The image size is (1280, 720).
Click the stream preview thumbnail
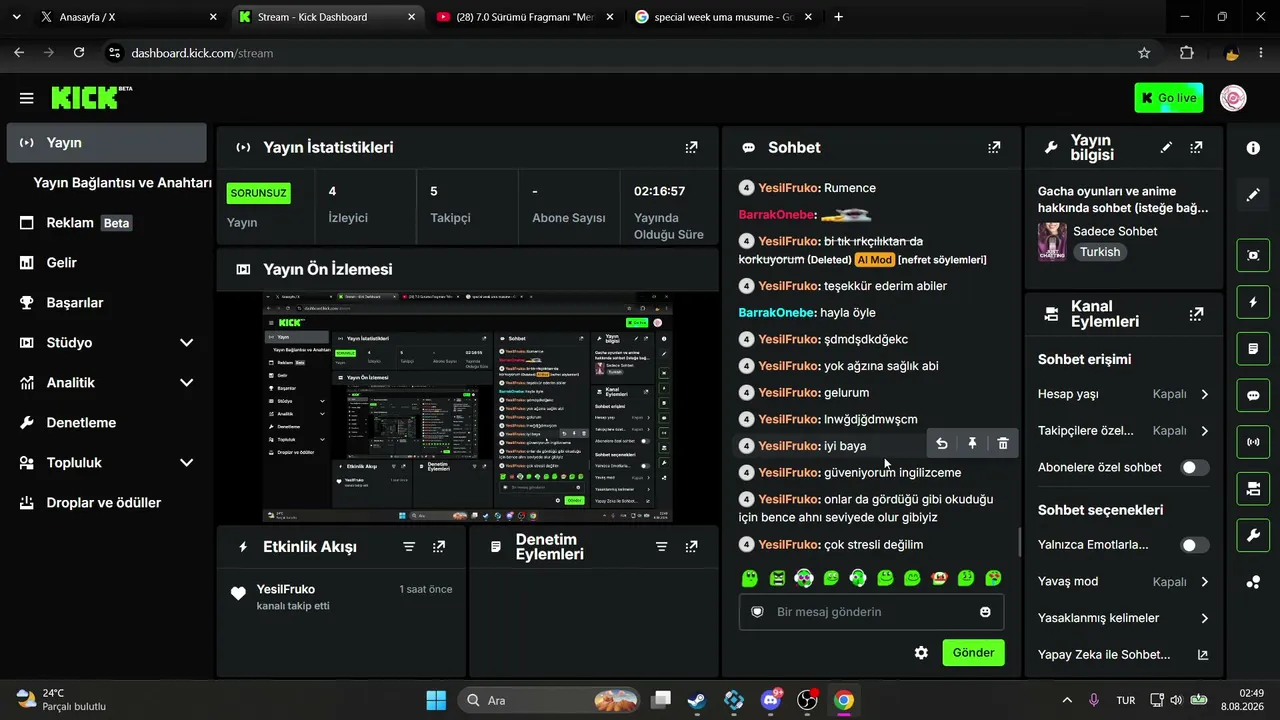468,407
